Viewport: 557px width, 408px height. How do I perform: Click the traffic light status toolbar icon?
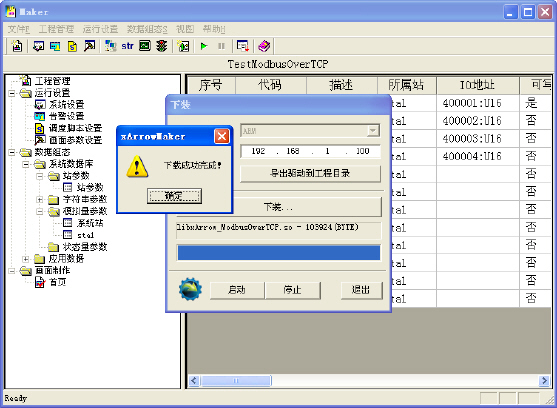click(x=162, y=46)
